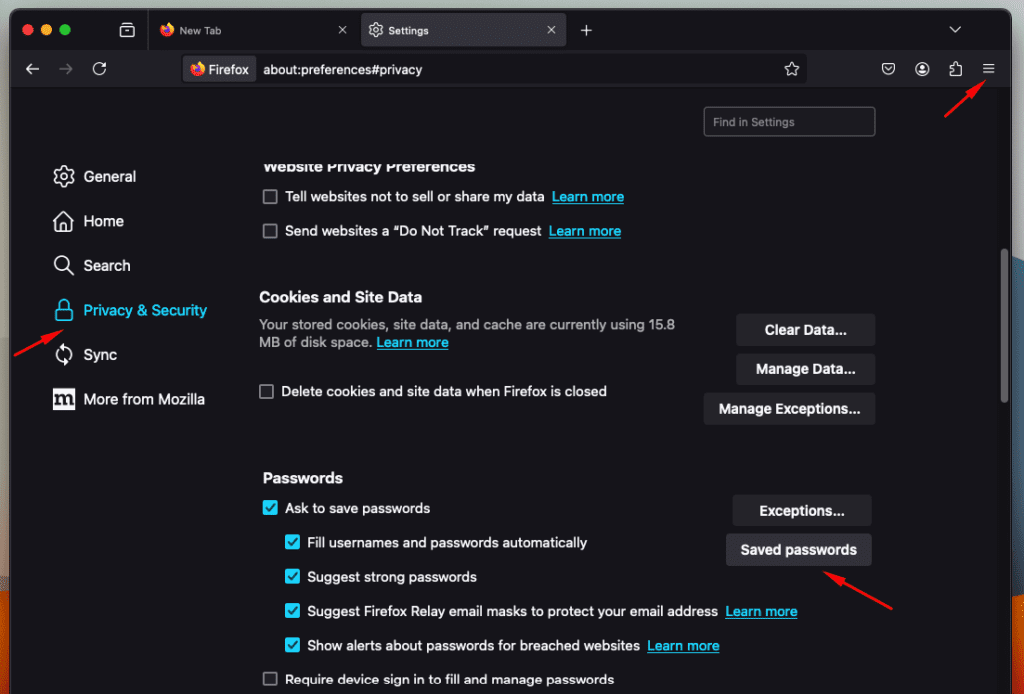Open the Save to Pocket icon
The height and width of the screenshot is (694, 1024).
click(888, 69)
